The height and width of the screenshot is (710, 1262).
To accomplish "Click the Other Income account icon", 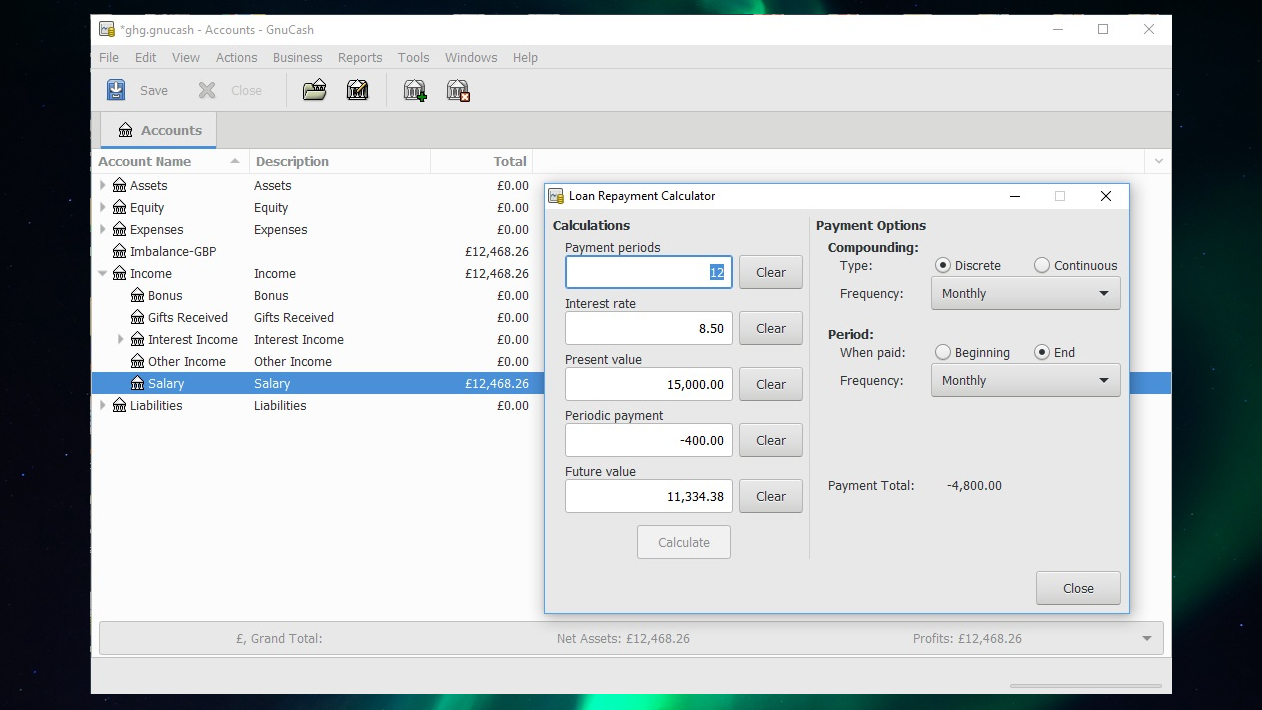I will pyautogui.click(x=138, y=361).
